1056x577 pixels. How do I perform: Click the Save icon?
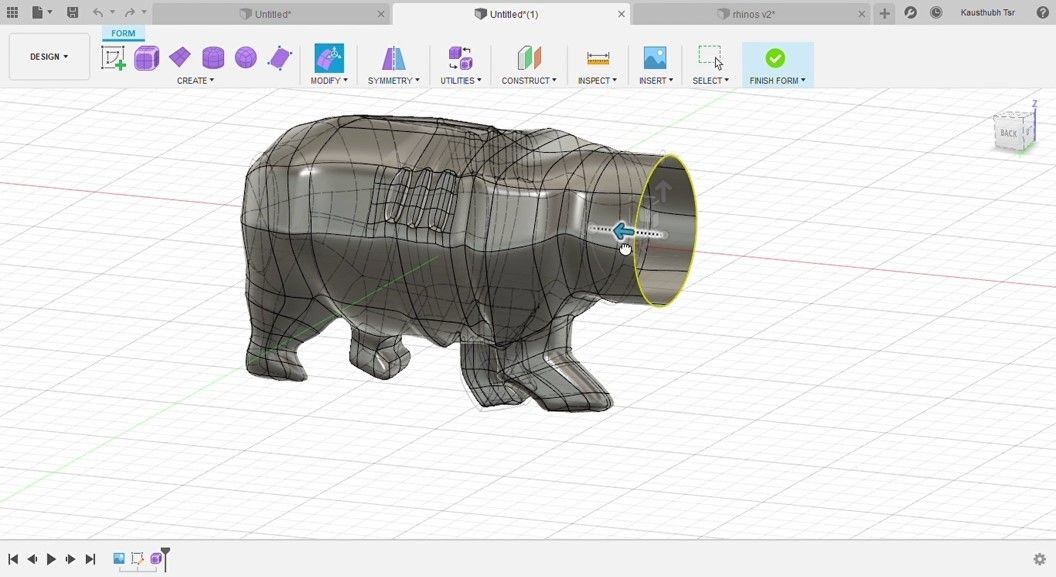(x=72, y=12)
